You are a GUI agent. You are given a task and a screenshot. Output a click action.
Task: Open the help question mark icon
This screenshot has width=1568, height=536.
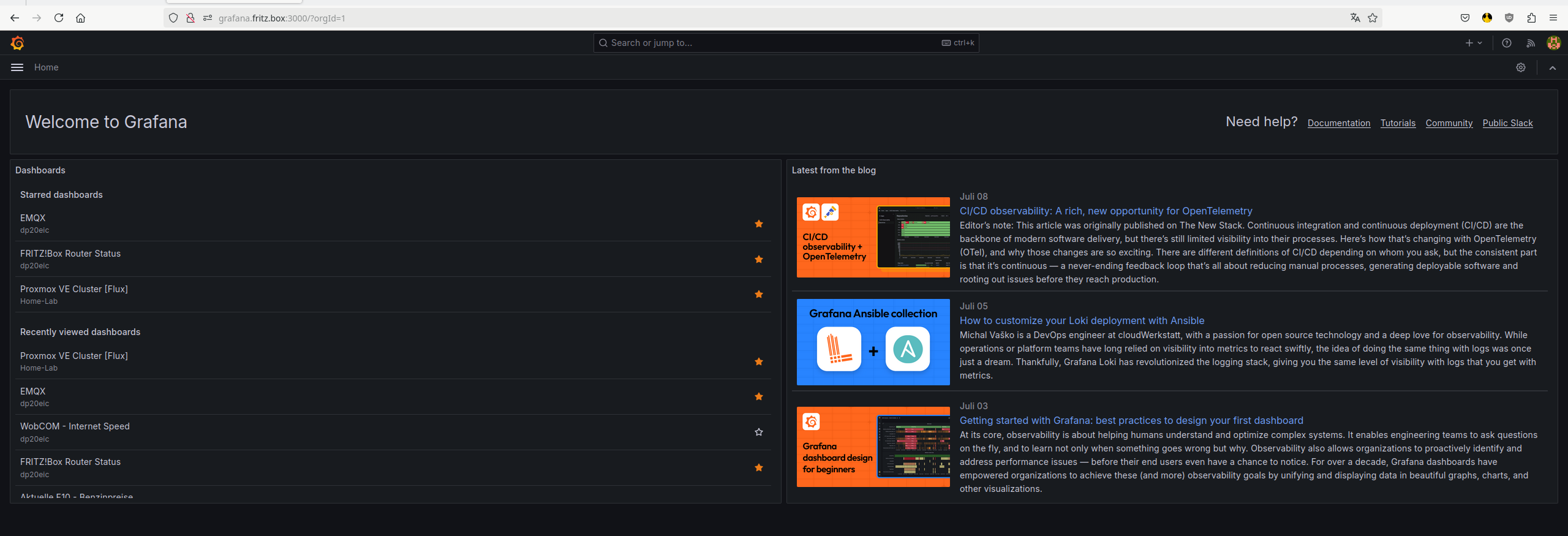click(1507, 43)
